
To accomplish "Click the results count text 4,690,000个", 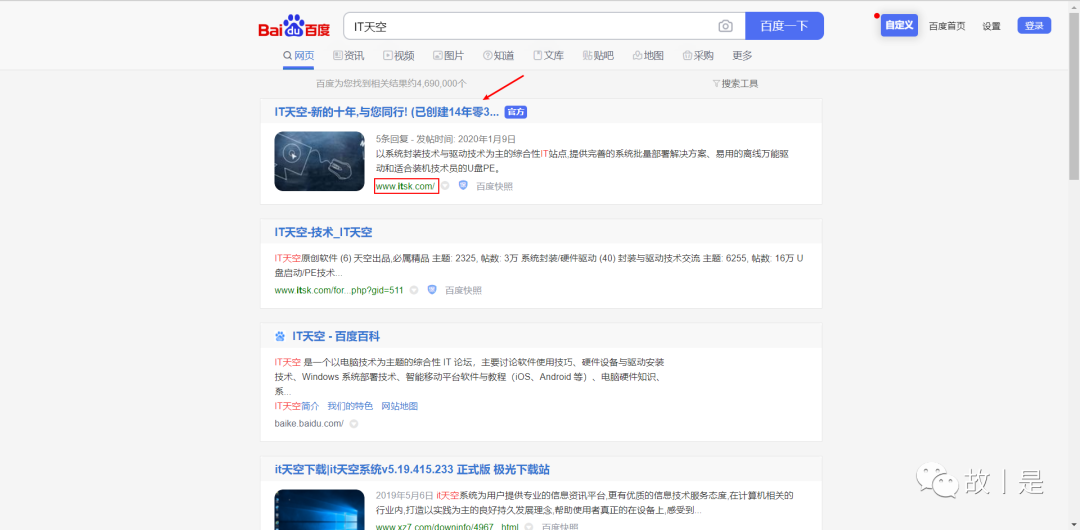I will pos(391,84).
